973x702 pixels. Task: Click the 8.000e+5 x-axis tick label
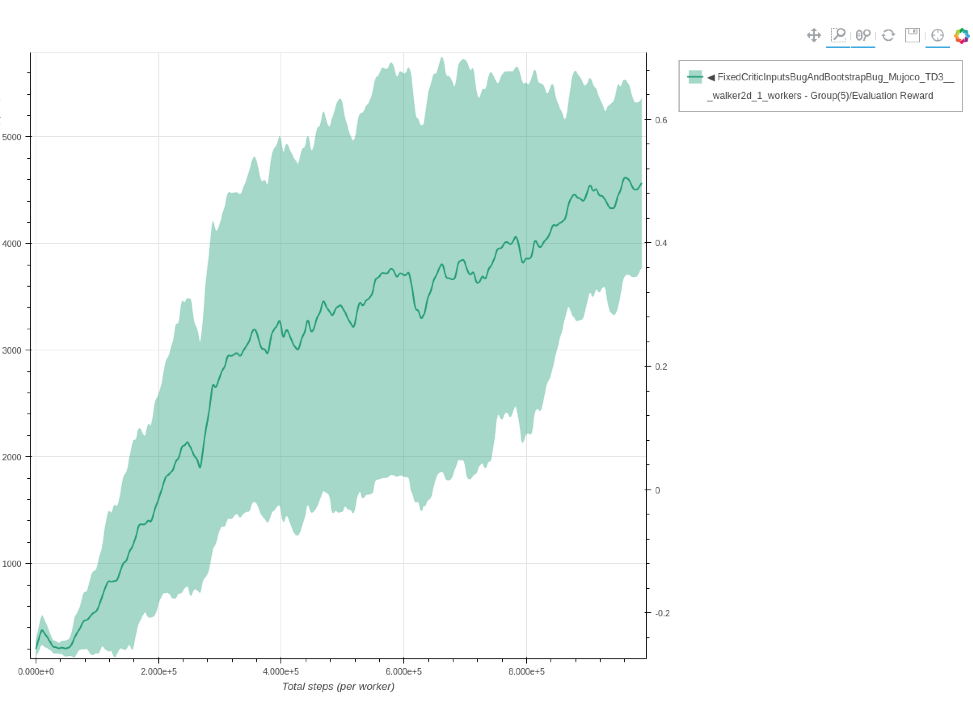tap(526, 671)
